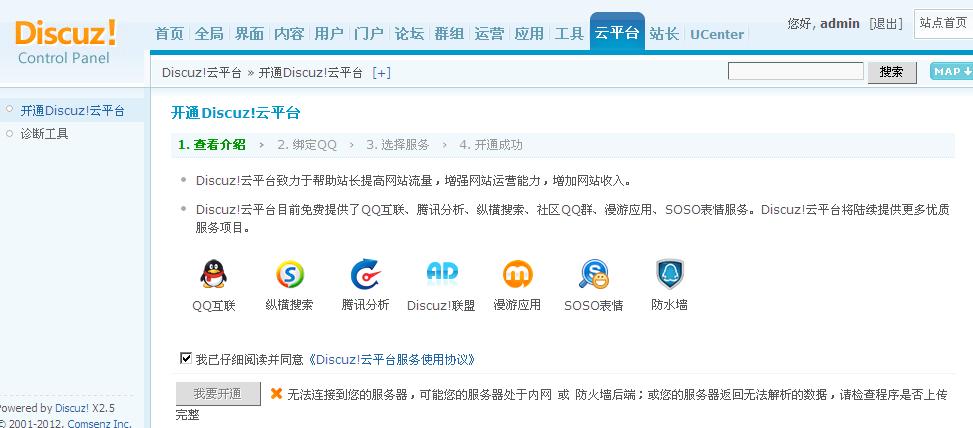This screenshot has height=428, width=973.
Task: Click the Discuz! link in the footer
Action: click(x=72, y=408)
